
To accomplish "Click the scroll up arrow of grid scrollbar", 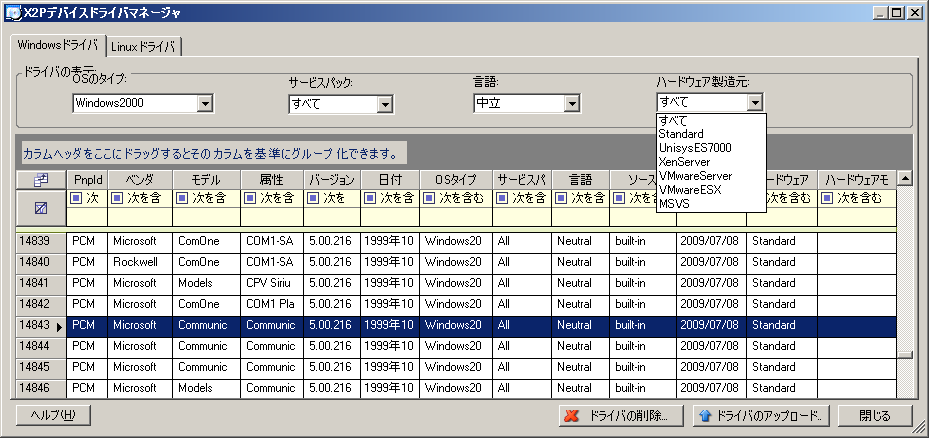I will (905, 178).
